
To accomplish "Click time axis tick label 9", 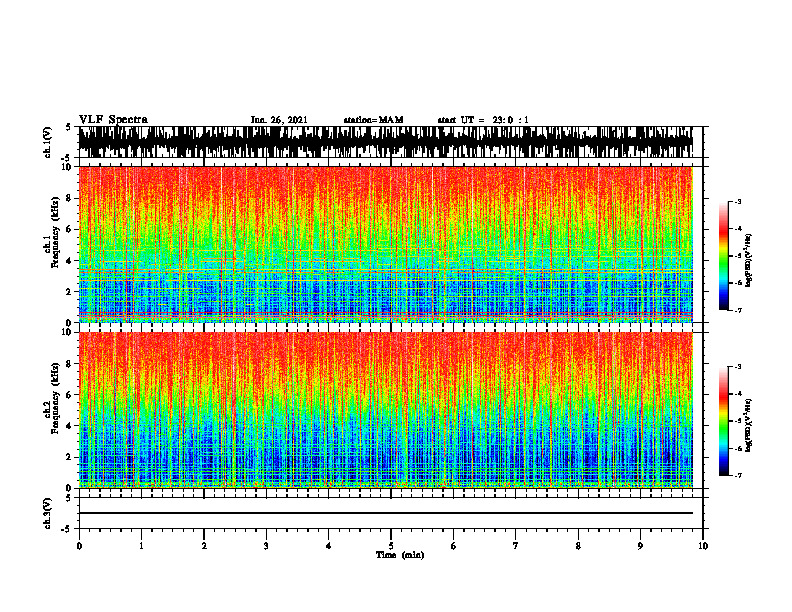I will (x=640, y=546).
